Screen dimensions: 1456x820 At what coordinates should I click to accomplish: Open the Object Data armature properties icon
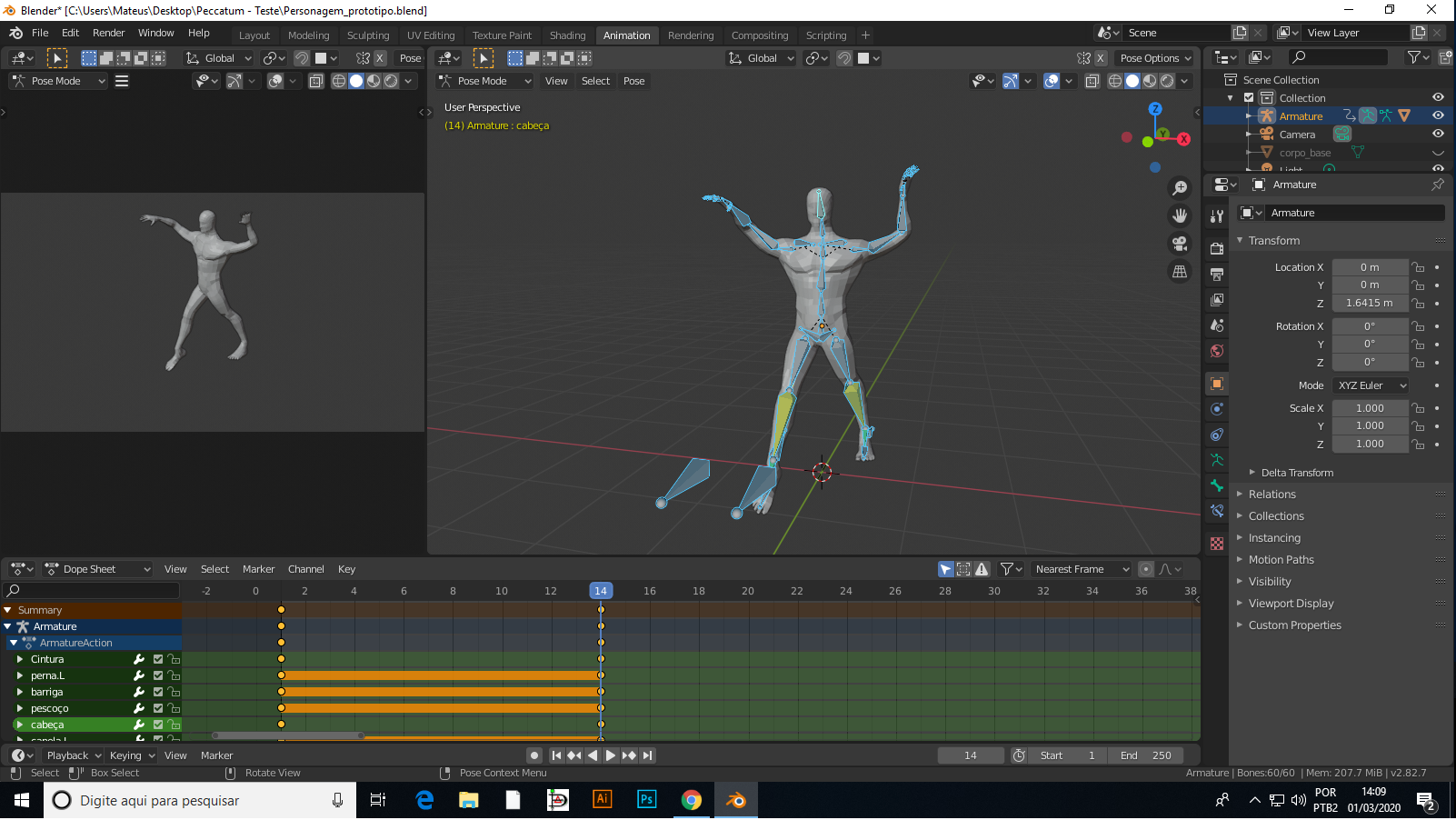click(x=1217, y=460)
